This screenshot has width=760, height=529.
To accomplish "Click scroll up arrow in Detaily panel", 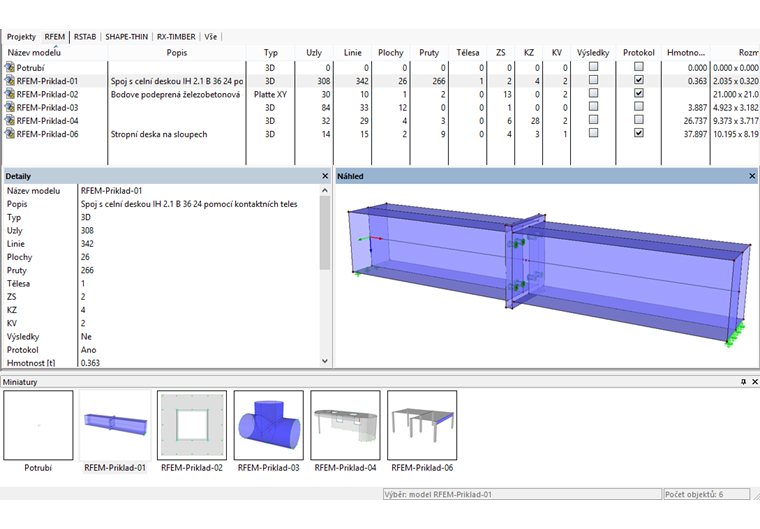I will tap(325, 191).
